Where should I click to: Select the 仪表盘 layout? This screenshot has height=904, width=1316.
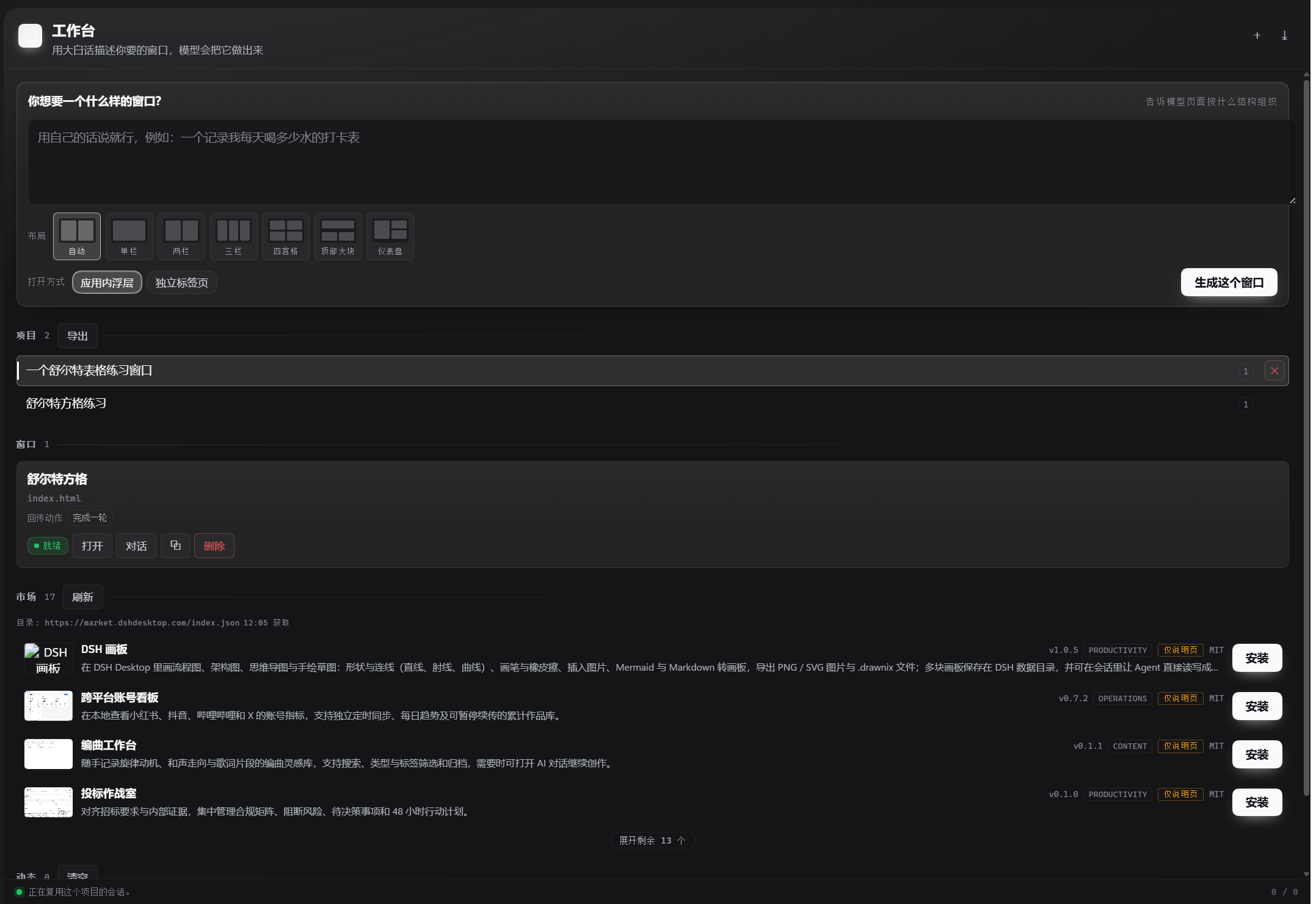(390, 236)
